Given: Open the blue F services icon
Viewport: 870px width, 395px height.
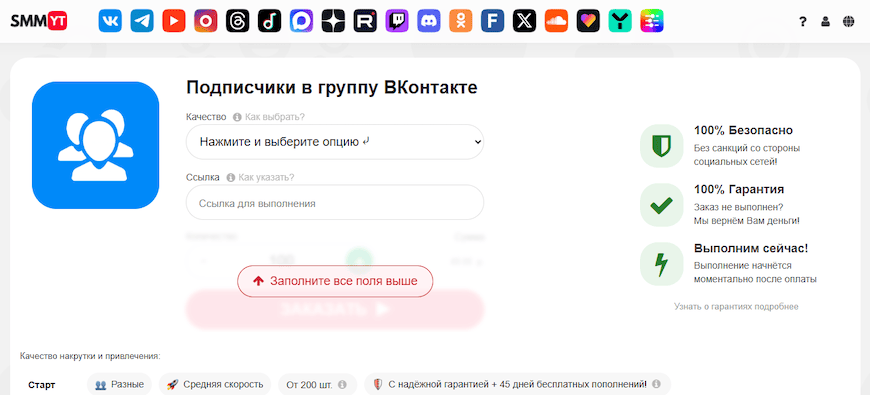Looking at the screenshot, I should pos(493,21).
